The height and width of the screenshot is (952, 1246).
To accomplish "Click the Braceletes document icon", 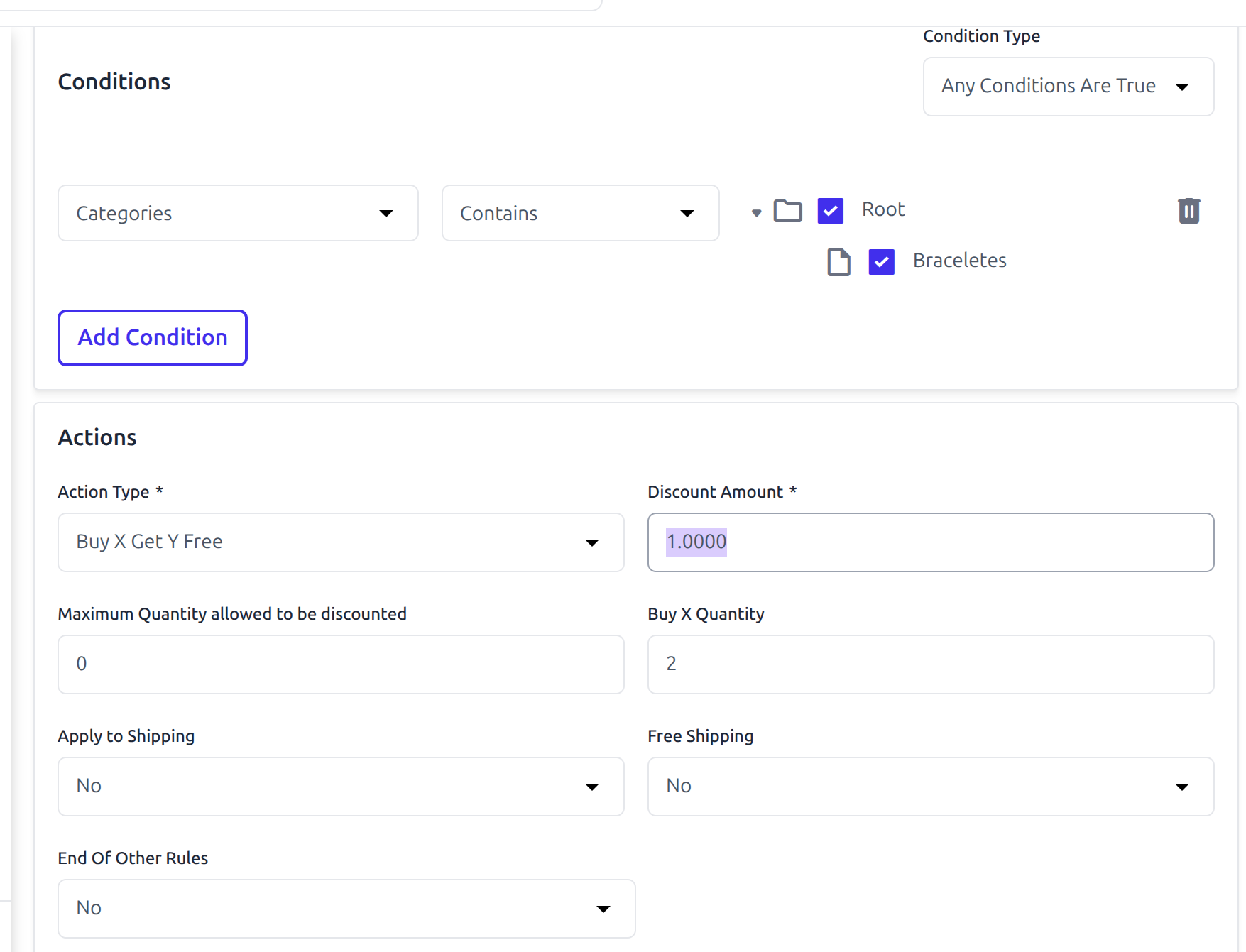I will coord(838,262).
